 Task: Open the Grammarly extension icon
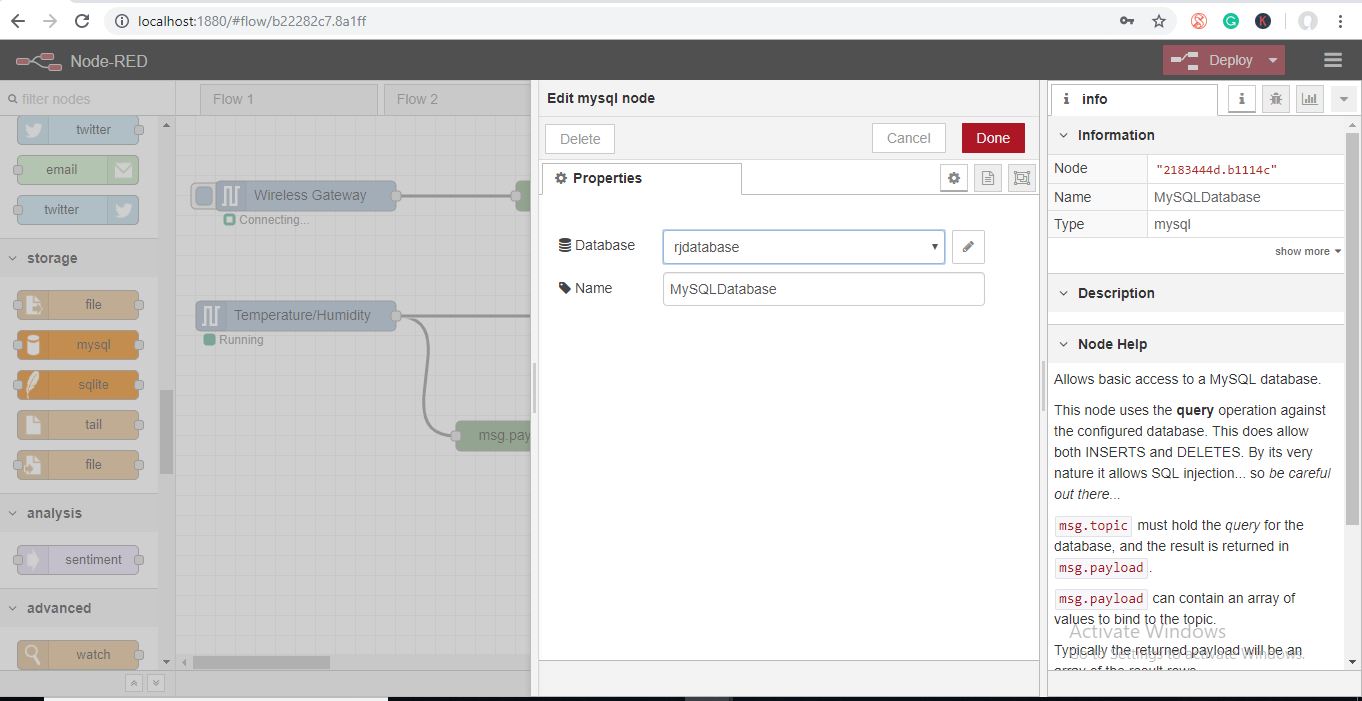1231,20
